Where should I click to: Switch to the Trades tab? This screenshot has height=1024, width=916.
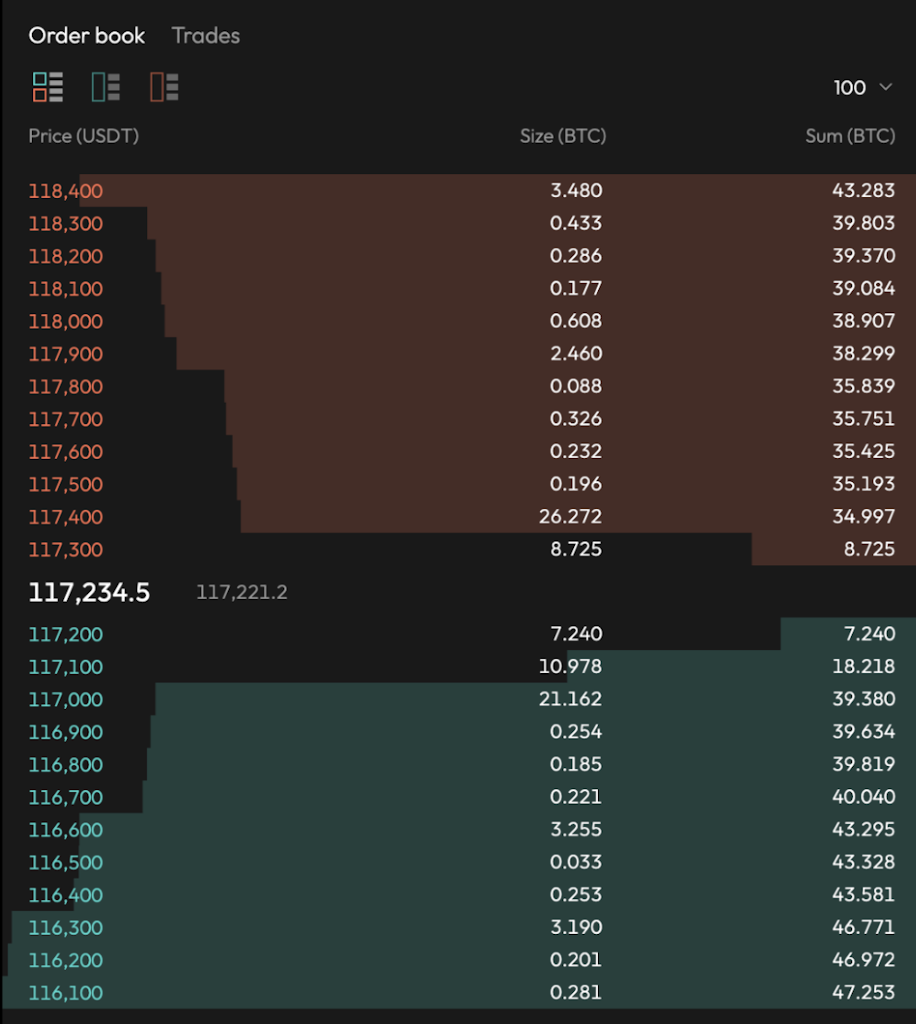click(x=206, y=35)
